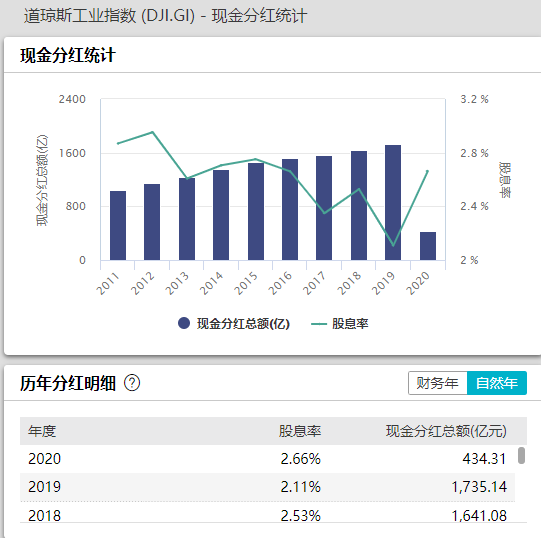This screenshot has height=538, width=541.
Task: Click the 2019 bar in the chart
Action: pyautogui.click(x=393, y=203)
